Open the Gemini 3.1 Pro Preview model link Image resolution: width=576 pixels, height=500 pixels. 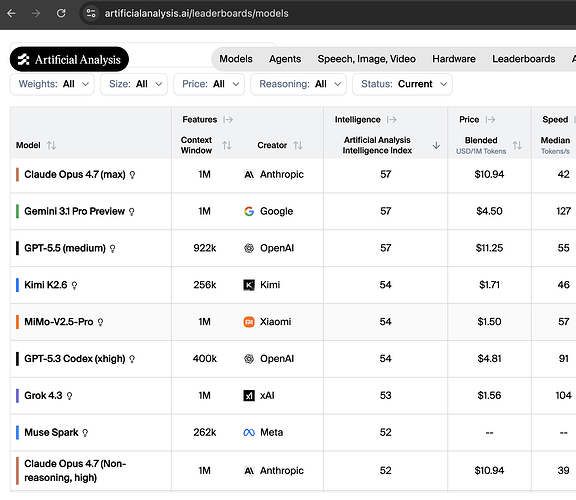(75, 211)
